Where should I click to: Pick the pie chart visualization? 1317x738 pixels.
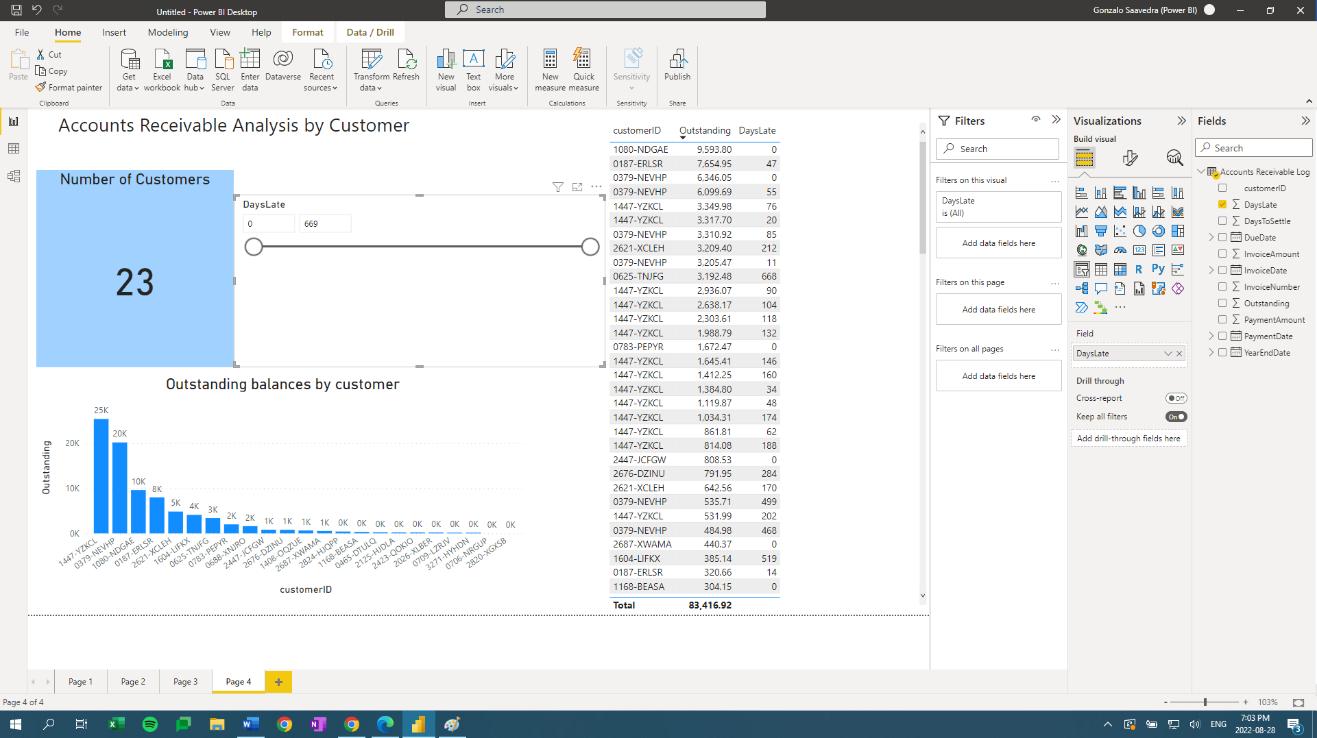pos(1139,231)
